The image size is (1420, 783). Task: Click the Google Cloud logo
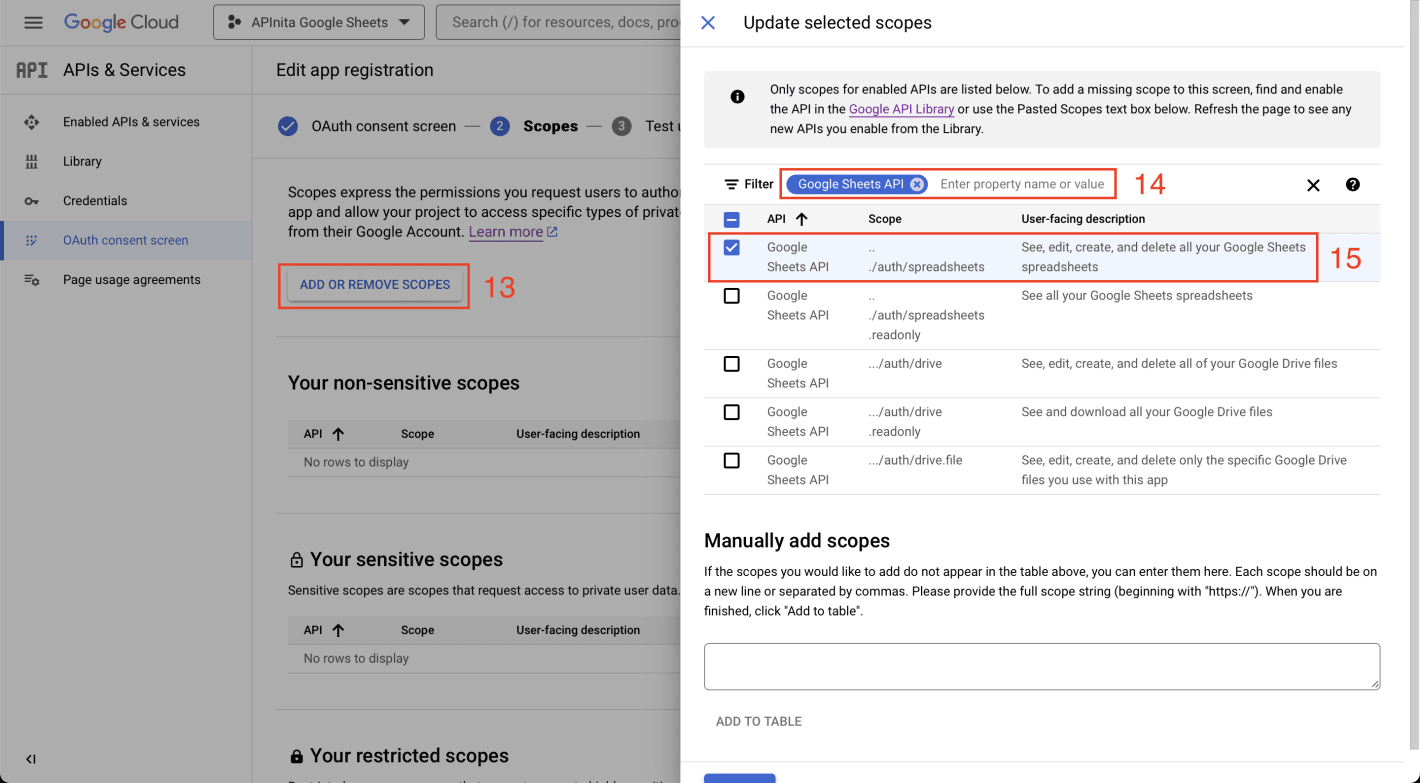tap(120, 21)
